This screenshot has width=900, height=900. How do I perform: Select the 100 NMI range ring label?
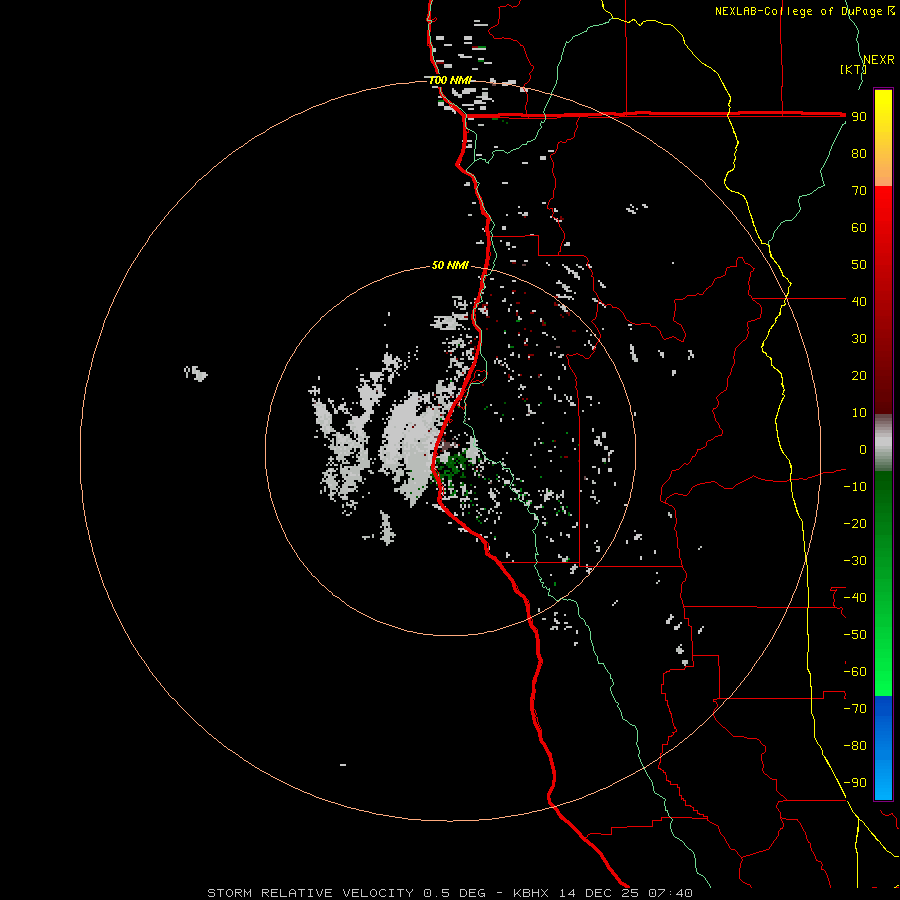pyautogui.click(x=450, y=80)
